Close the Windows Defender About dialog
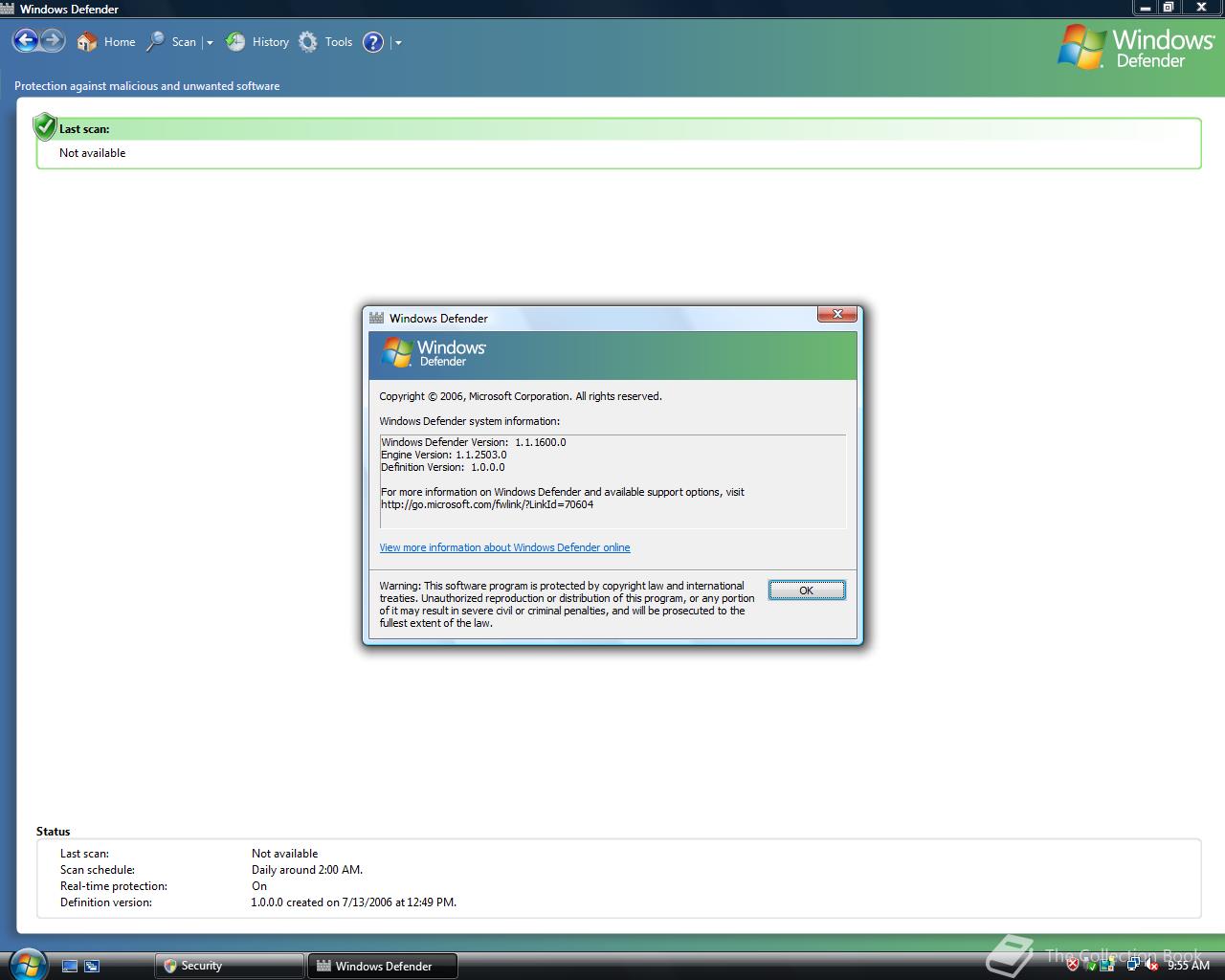The height and width of the screenshot is (980, 1225). point(837,315)
